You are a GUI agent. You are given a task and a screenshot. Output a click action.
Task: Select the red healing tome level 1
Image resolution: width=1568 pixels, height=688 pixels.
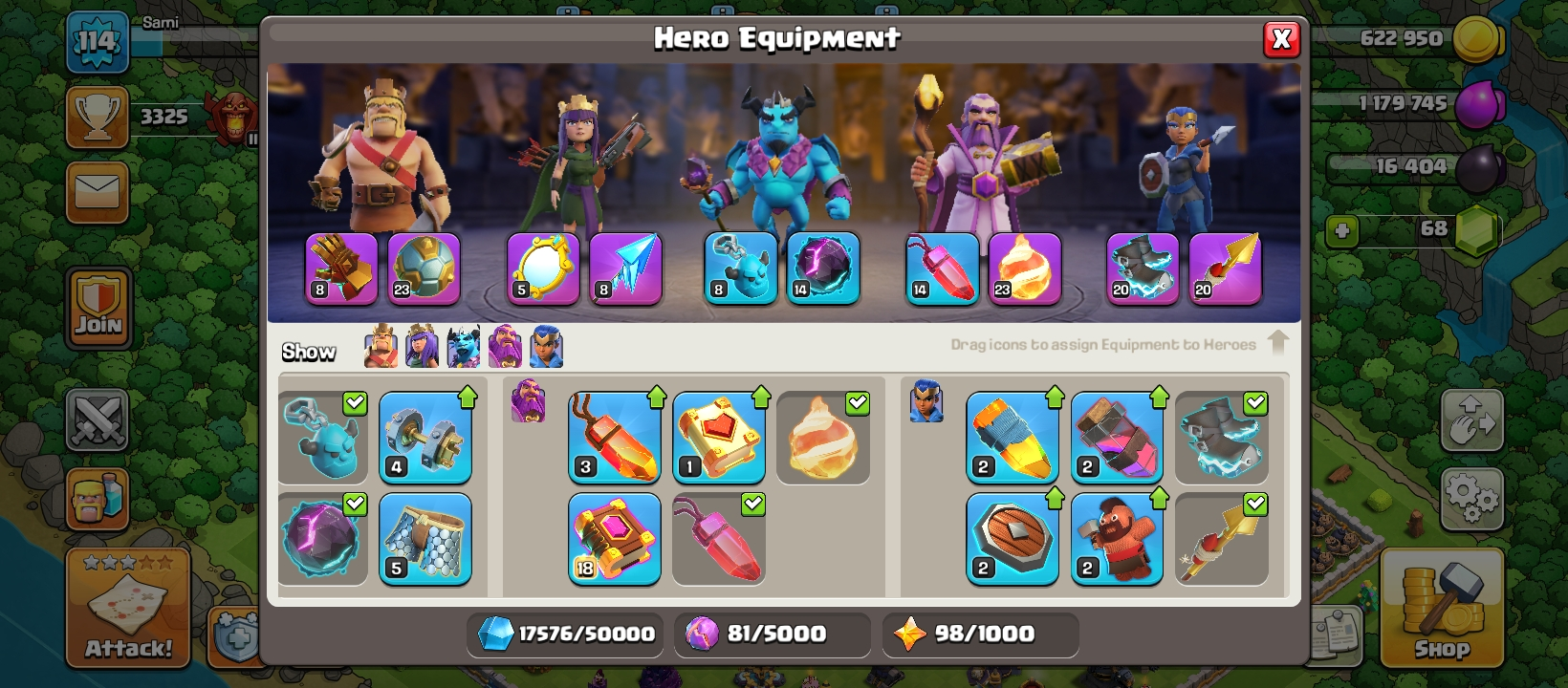pyautogui.click(x=719, y=438)
